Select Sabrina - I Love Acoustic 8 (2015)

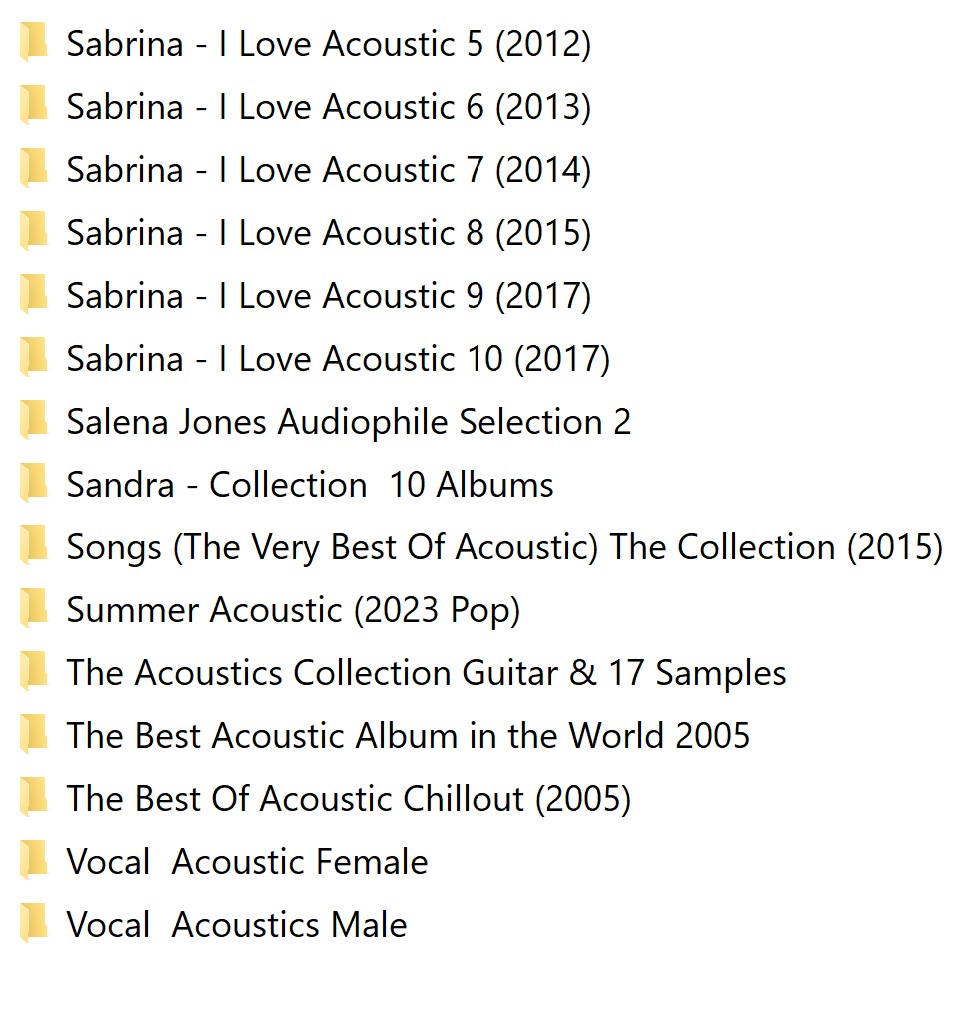pos(329,232)
